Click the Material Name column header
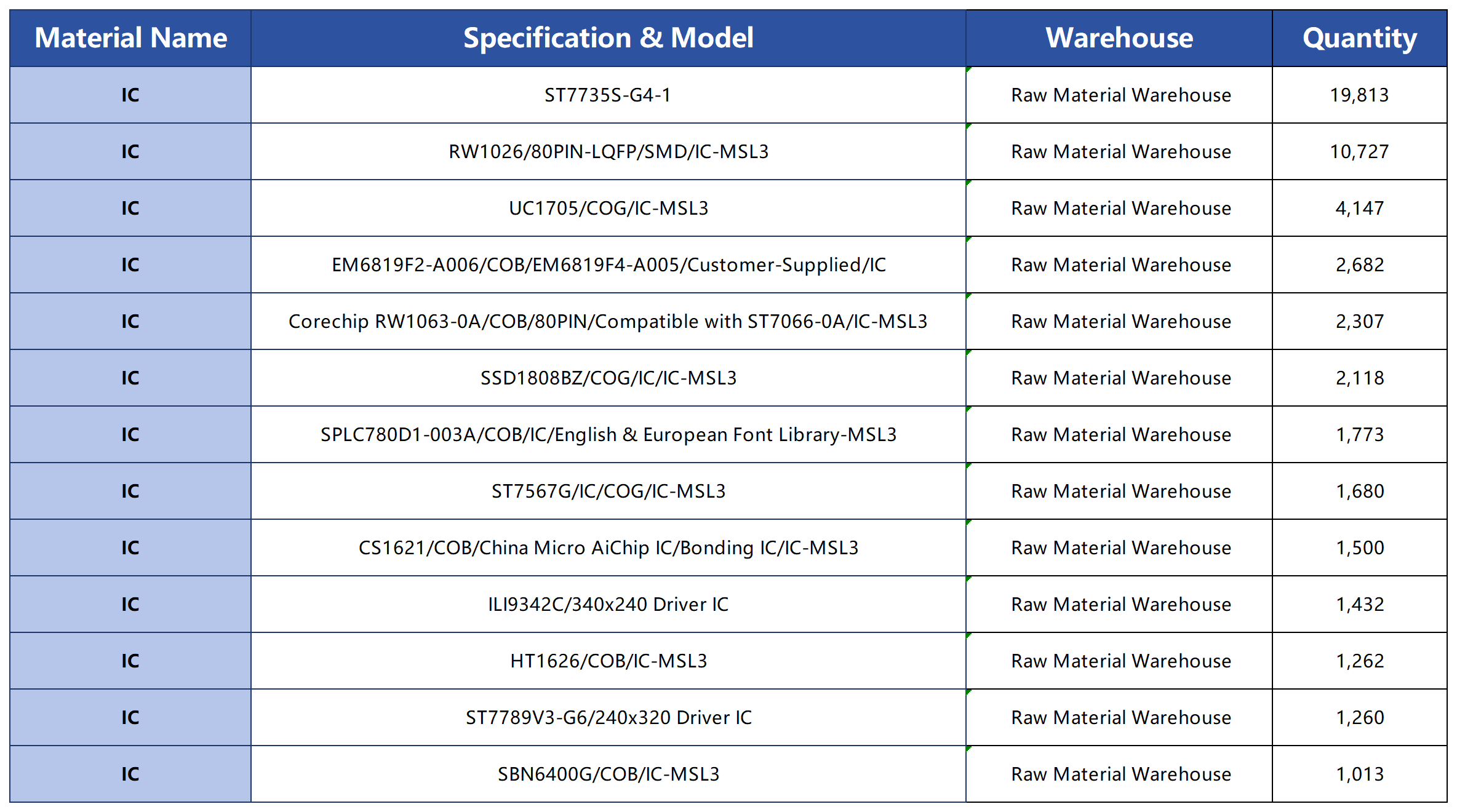This screenshot has width=1457, height=812. (130, 38)
